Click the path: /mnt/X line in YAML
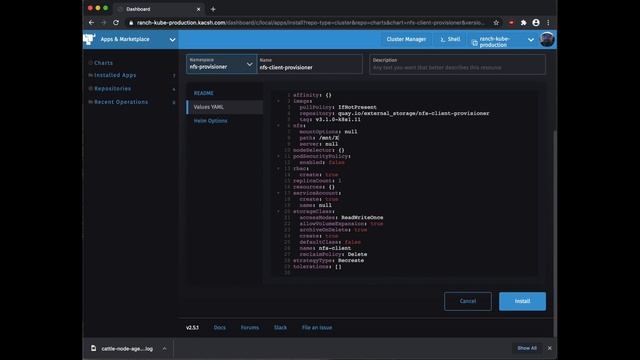 click(x=319, y=138)
